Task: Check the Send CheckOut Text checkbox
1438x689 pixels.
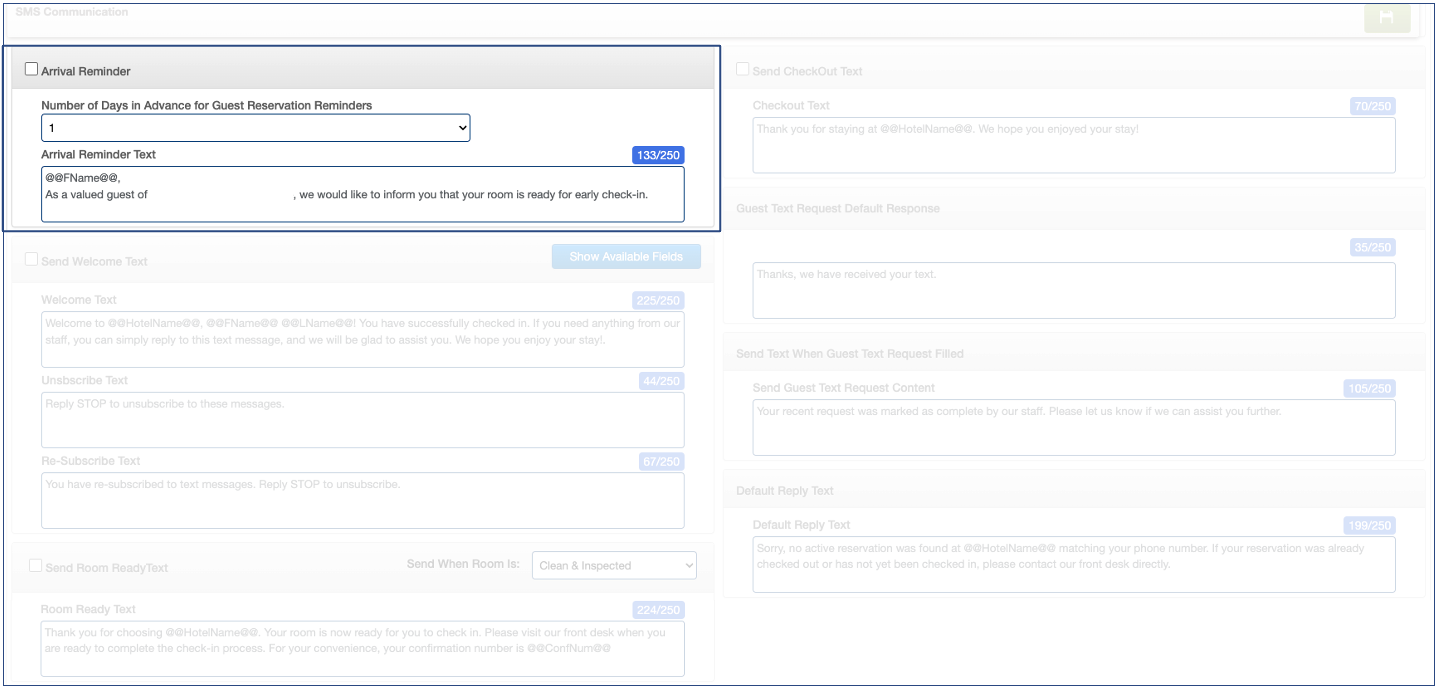Action: click(x=743, y=70)
